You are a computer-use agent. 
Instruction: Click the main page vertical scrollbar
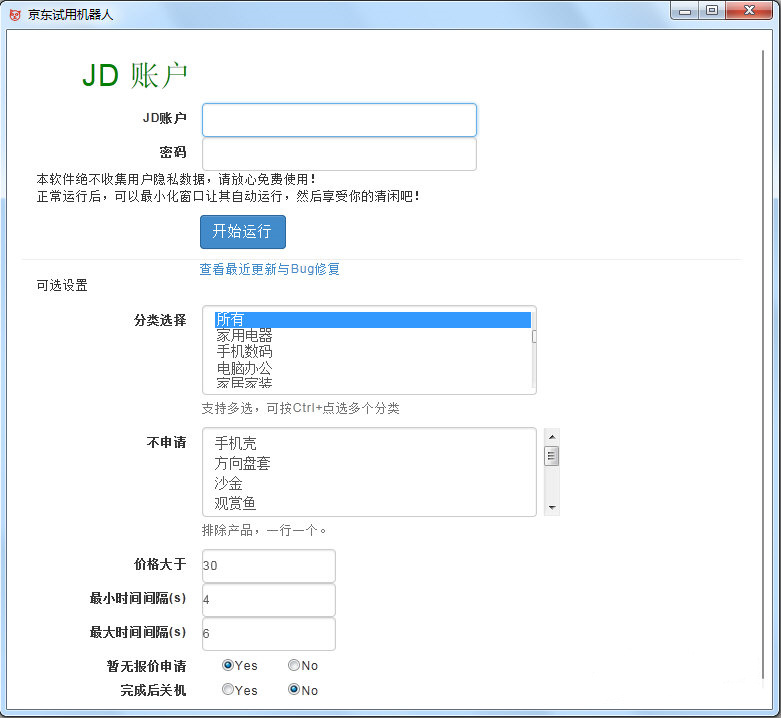pos(763,363)
